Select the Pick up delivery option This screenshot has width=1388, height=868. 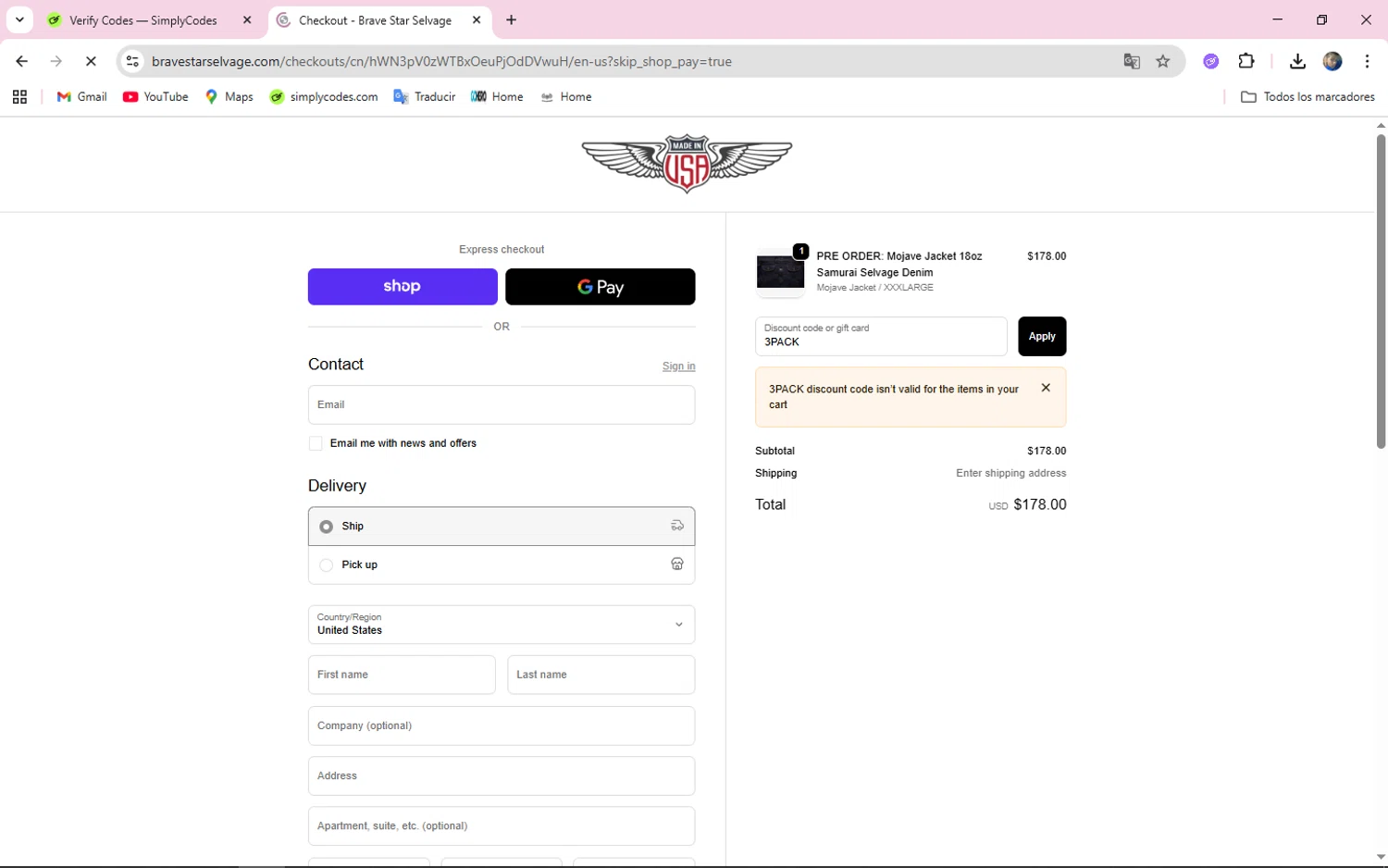click(x=502, y=564)
